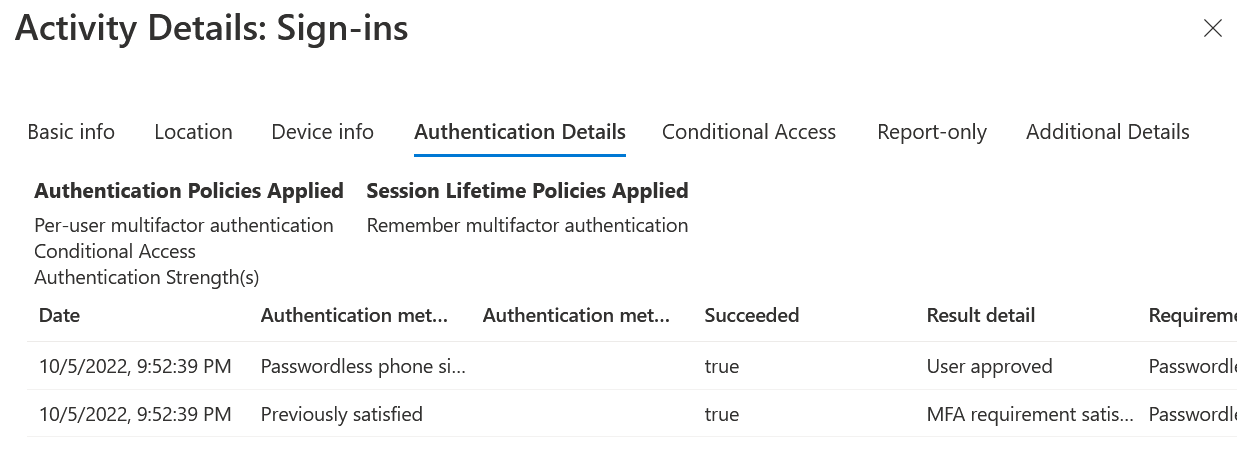The image size is (1255, 453).
Task: Click the first Authentication method column header
Action: click(354, 316)
